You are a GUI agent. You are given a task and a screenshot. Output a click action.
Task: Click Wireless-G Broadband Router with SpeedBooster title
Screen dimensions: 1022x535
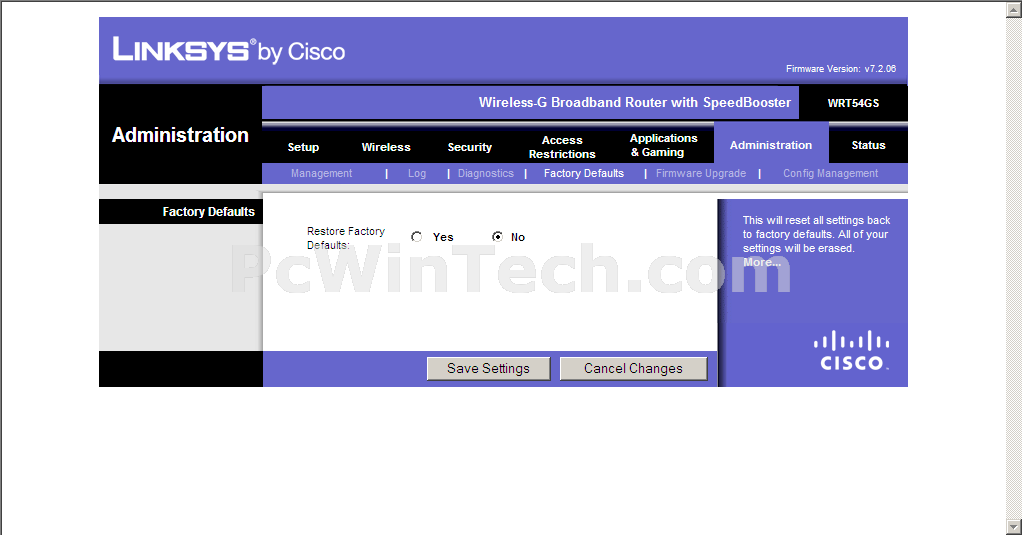pyautogui.click(x=635, y=102)
